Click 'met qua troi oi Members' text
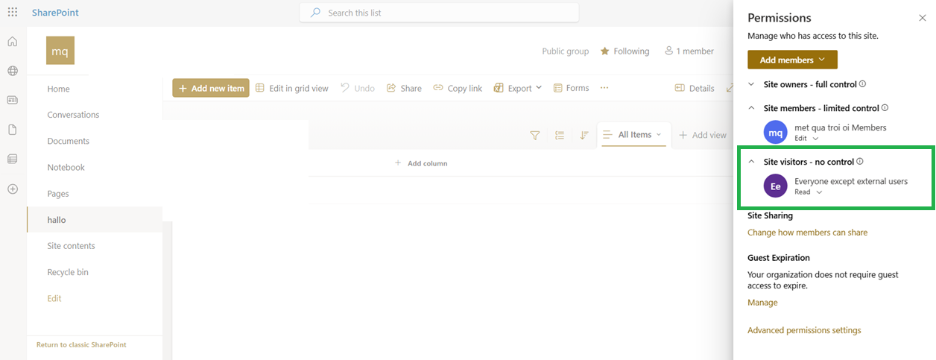Screen dimensions: 936x360 click(840, 127)
